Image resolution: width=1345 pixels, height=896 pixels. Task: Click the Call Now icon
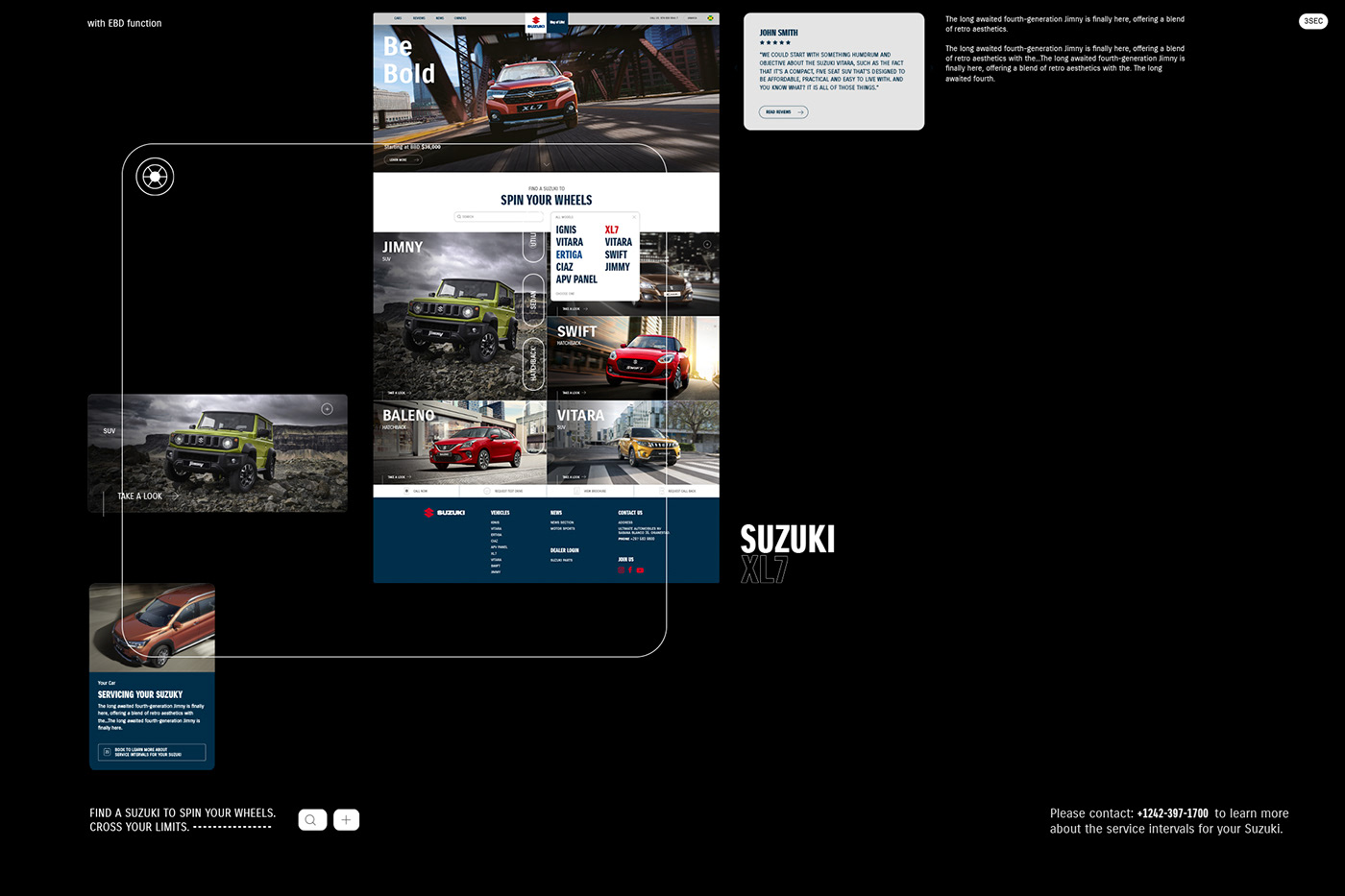pos(406,491)
